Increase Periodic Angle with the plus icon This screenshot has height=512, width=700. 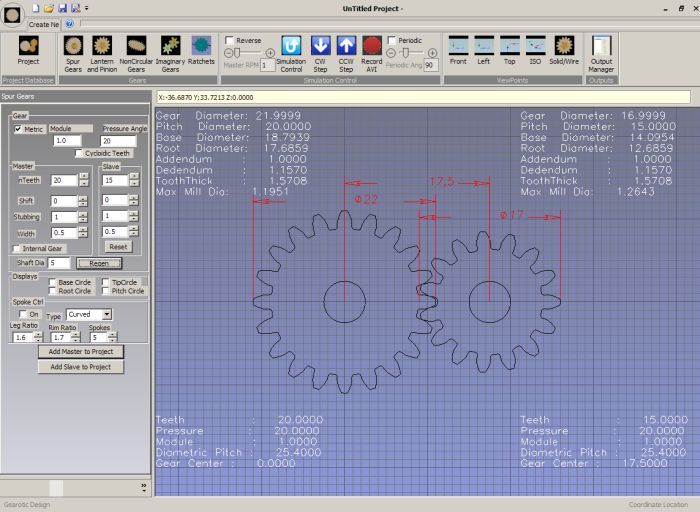click(432, 53)
